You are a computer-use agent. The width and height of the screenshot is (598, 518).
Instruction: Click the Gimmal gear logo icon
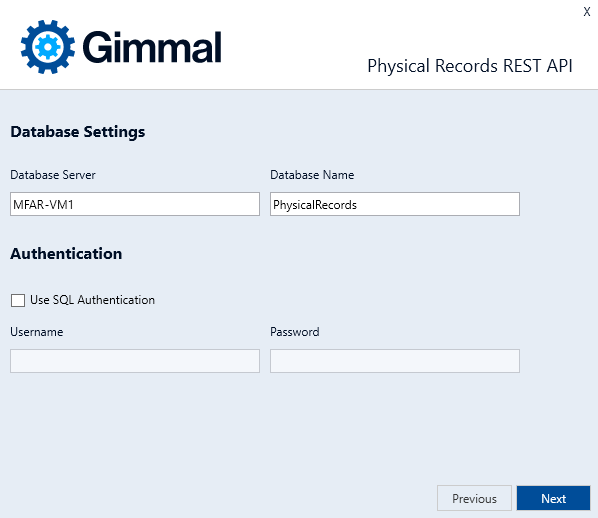pyautogui.click(x=48, y=47)
